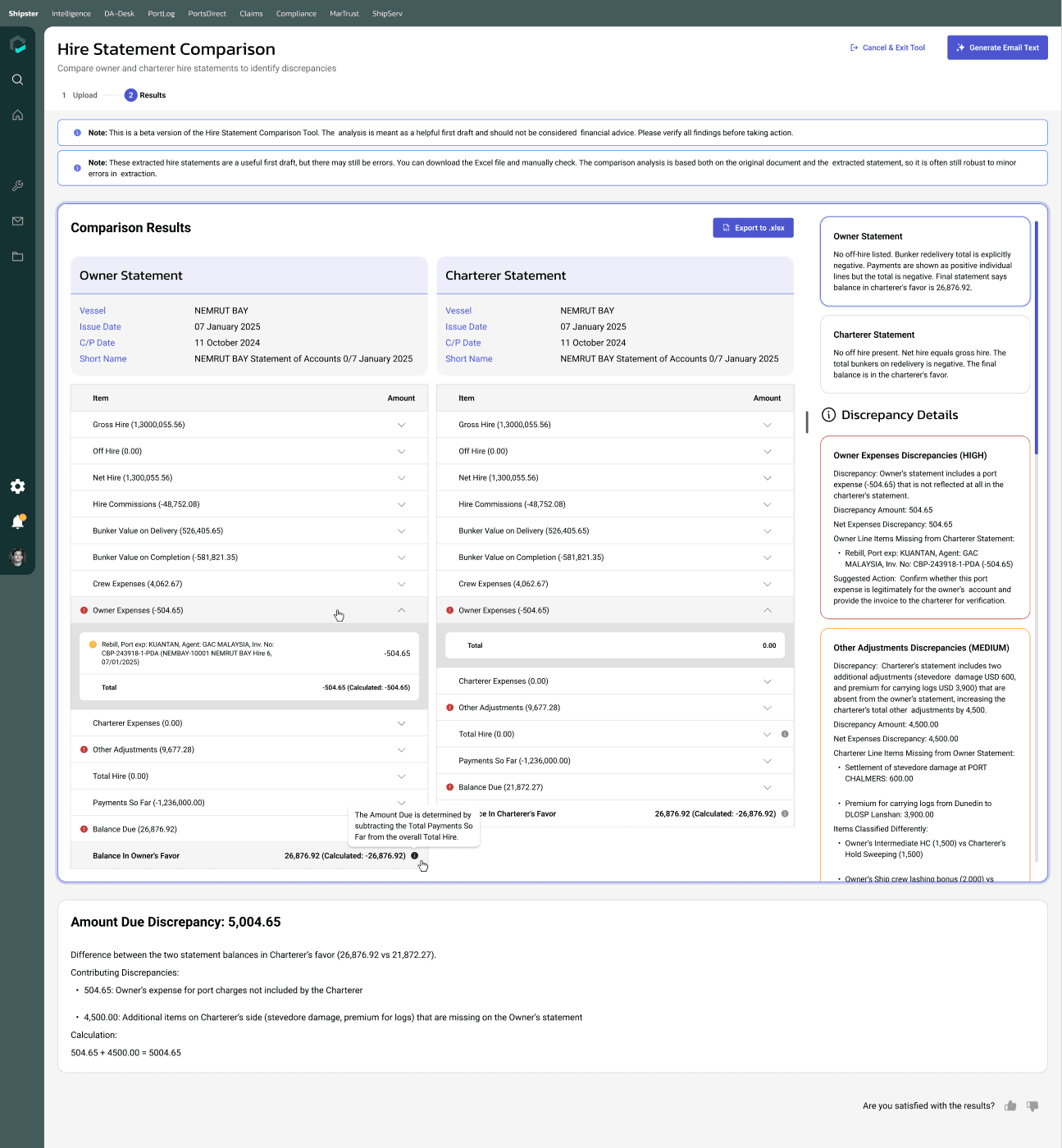Image resolution: width=1062 pixels, height=1148 pixels.
Task: Click the search icon in left sidebar
Action: point(17,80)
